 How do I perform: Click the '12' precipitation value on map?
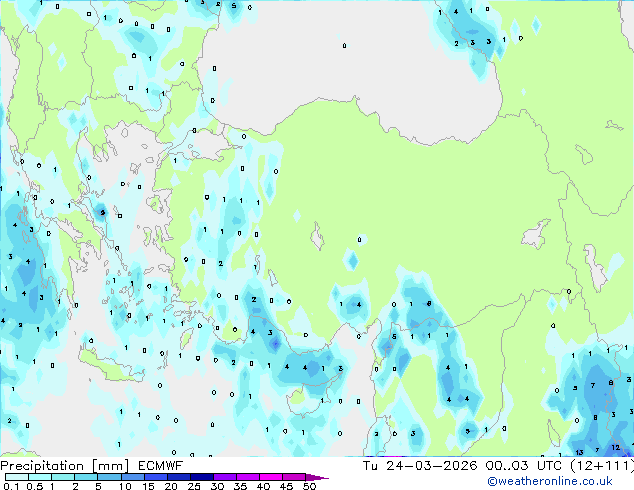615,448
